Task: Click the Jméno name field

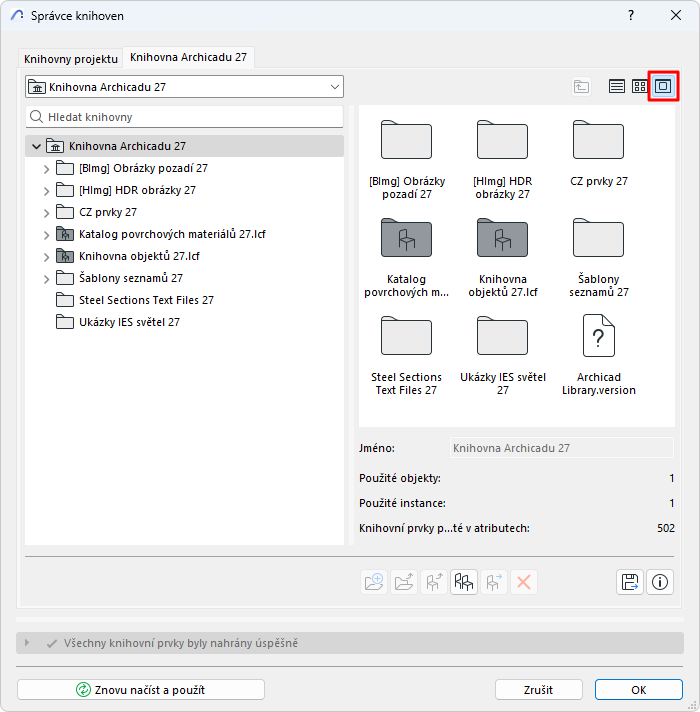Action: point(562,448)
